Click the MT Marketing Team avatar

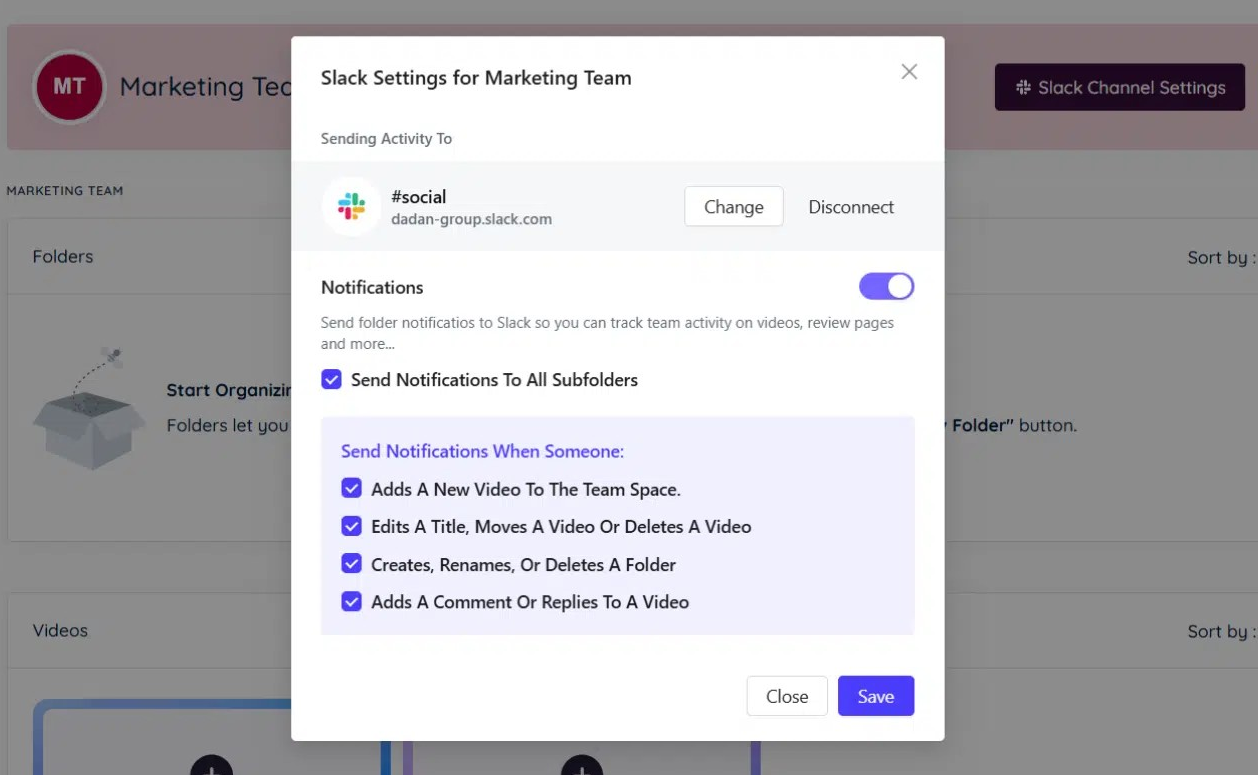[x=69, y=86]
